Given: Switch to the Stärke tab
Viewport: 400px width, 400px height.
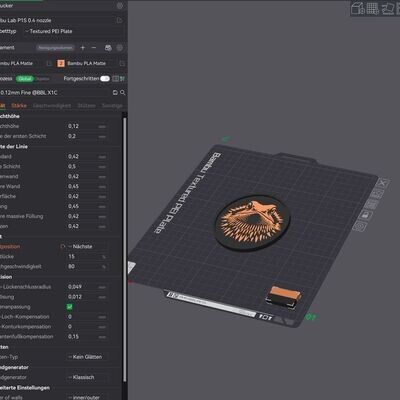Looking at the screenshot, I should click(19, 106).
